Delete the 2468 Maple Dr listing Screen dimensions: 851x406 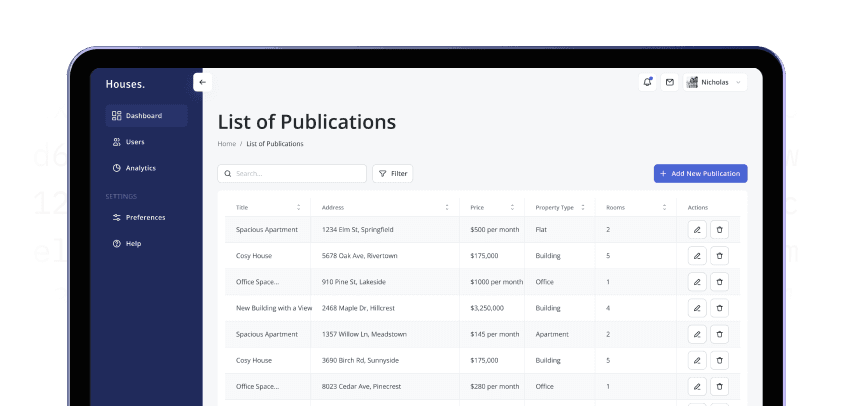click(720, 308)
